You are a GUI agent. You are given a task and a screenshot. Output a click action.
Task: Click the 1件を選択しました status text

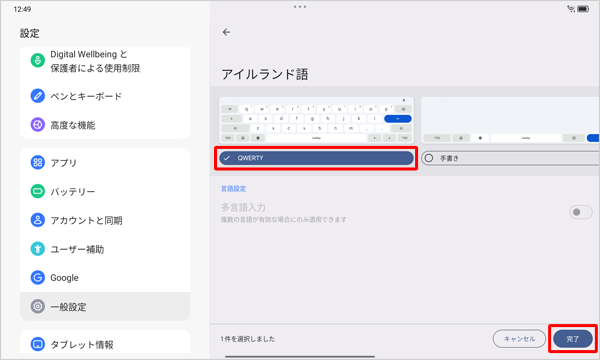248,339
